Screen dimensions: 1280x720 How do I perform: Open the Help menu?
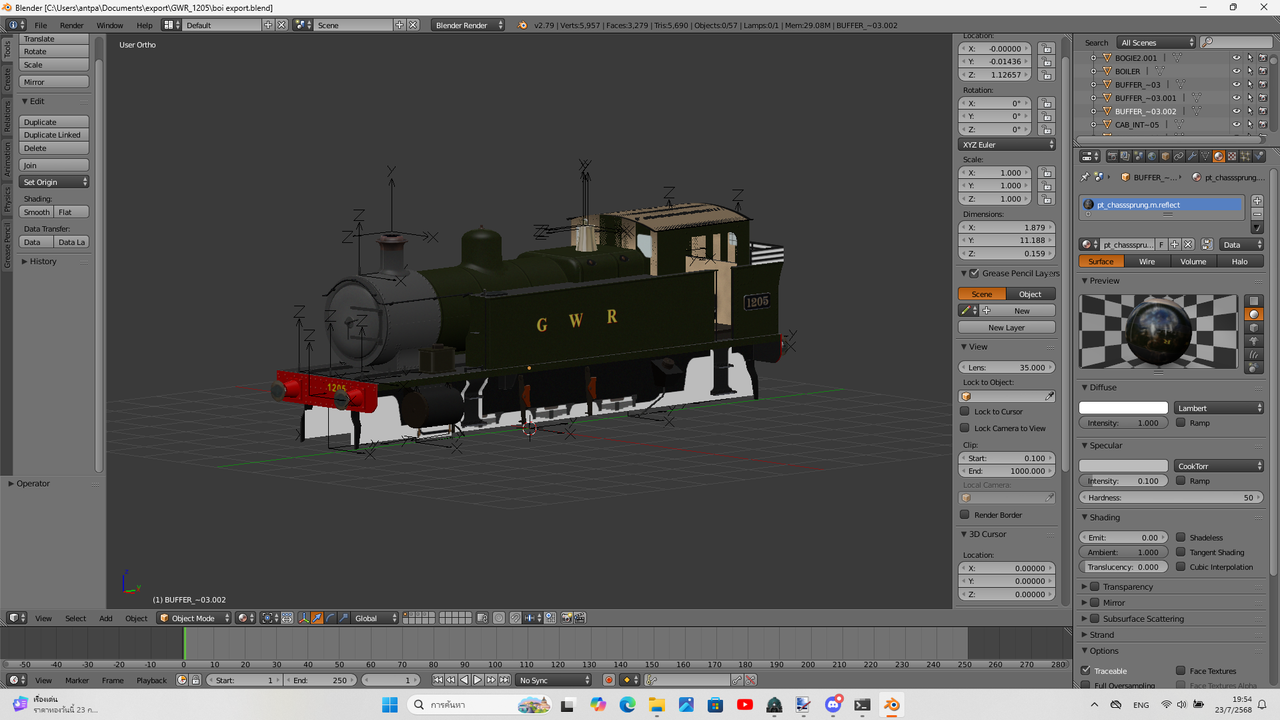(145, 25)
